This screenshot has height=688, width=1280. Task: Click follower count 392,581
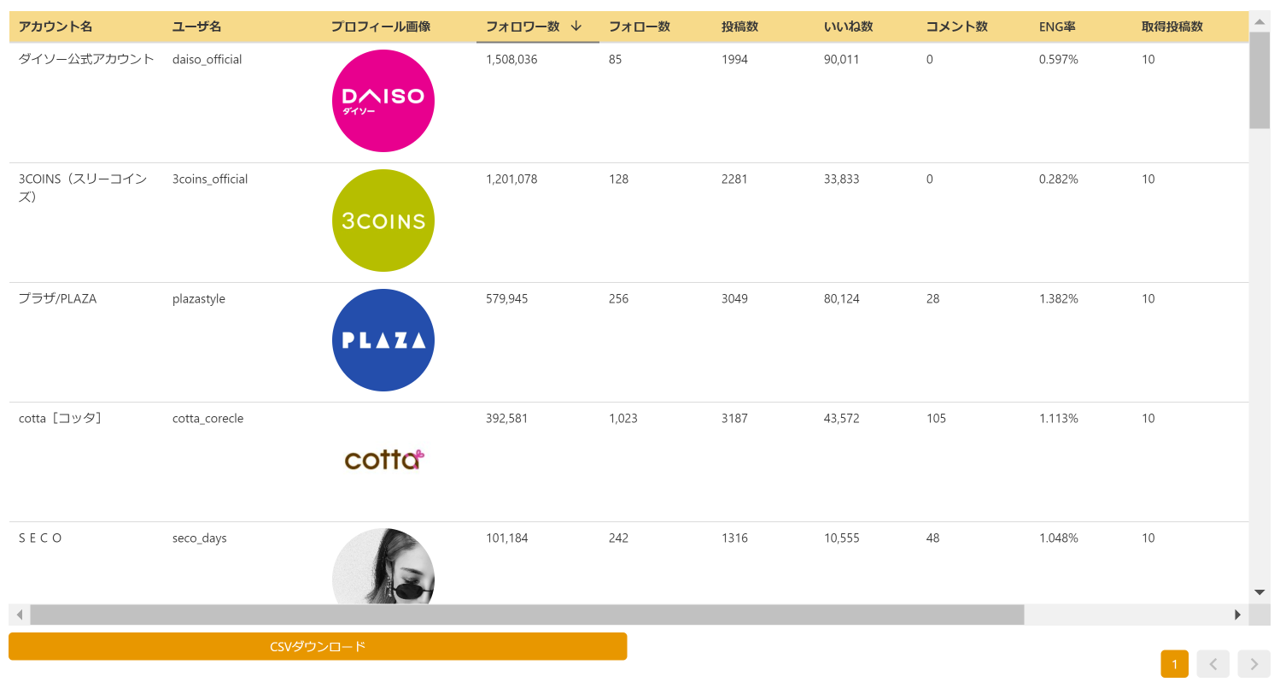(x=507, y=418)
